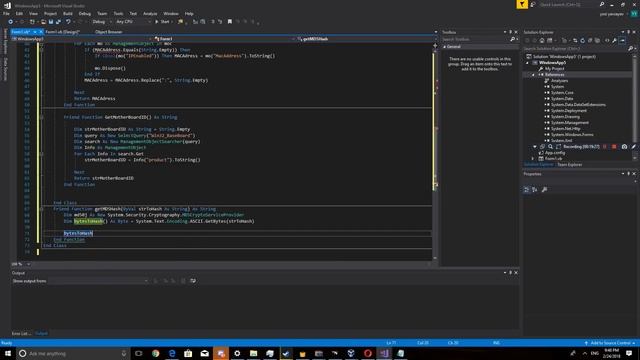The height and width of the screenshot is (360, 640).
Task: Click Start debugging button
Action: pos(162,22)
